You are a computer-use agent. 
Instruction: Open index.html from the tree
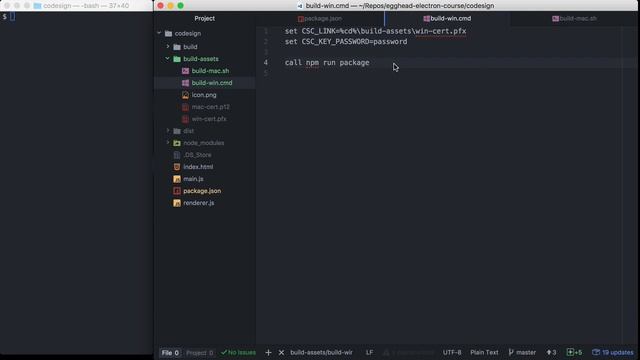(198, 167)
